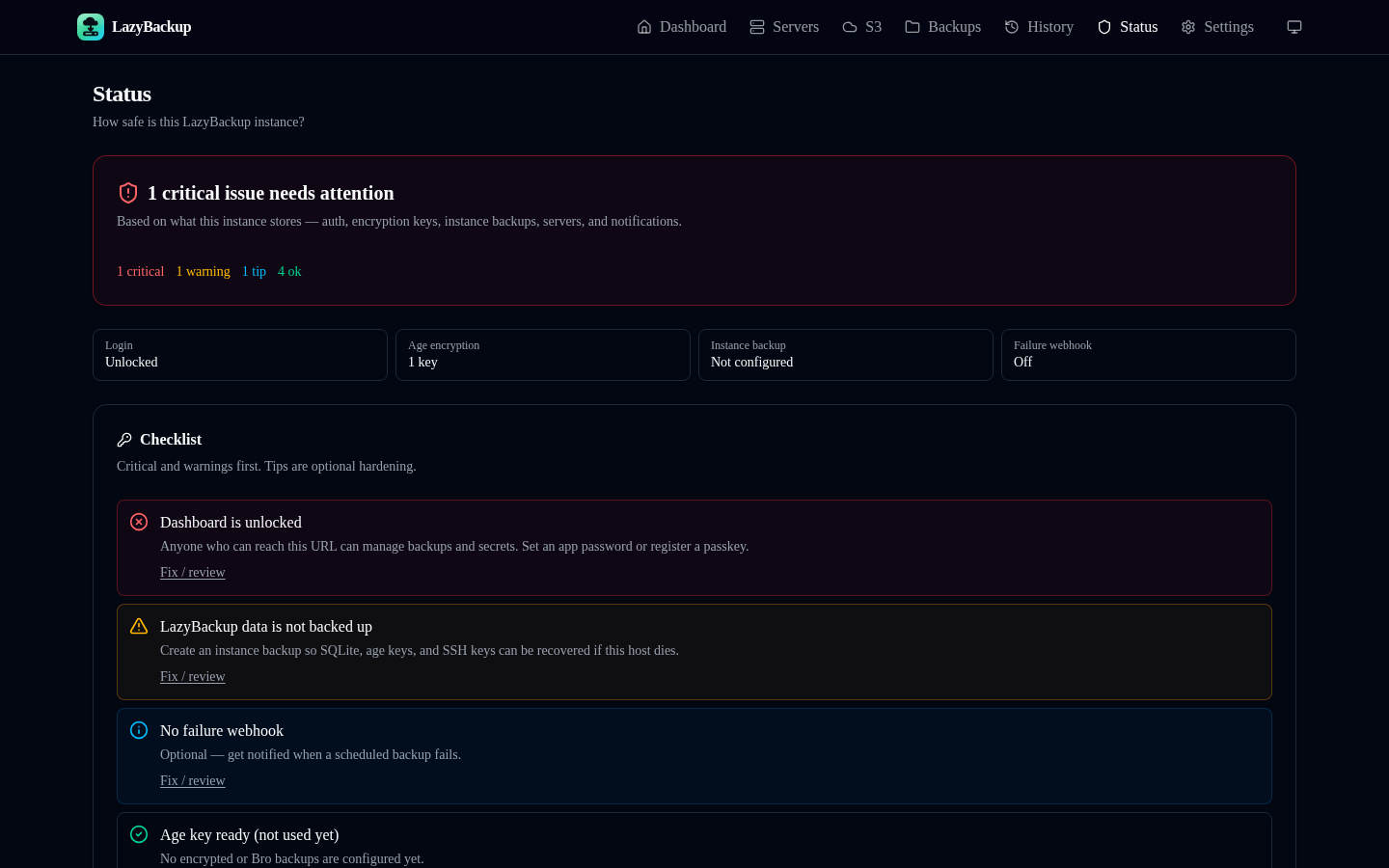Click Fix / review for LazyBackup data not backed up
1389x868 pixels.
click(x=193, y=676)
